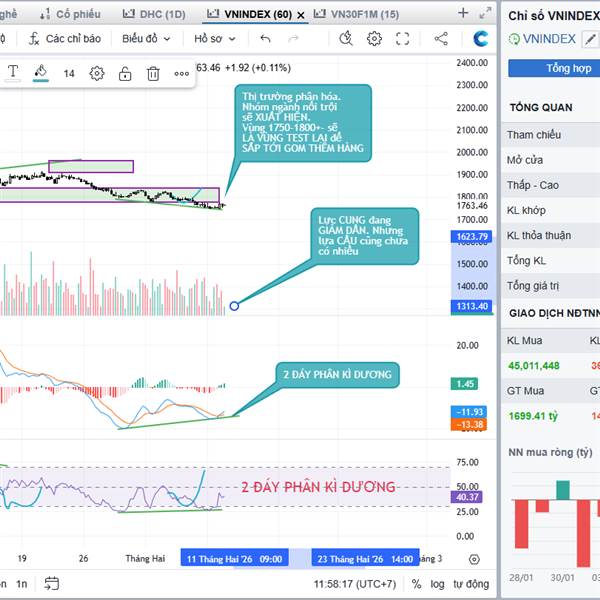Open chart settings gear in top toolbar
Screen dimensions: 600x600
tap(374, 39)
